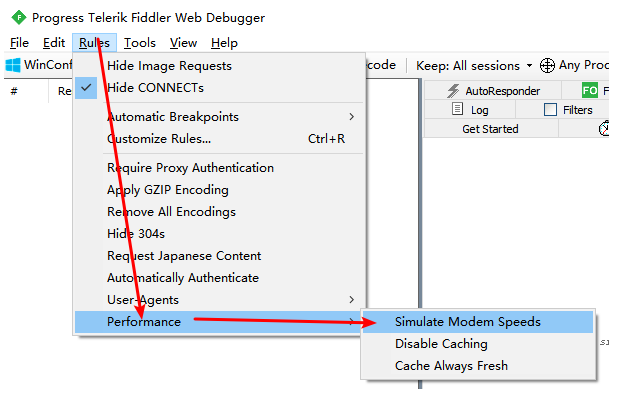Click the green FO Fiddler Orchestra icon
617x394 pixels.
(590, 91)
